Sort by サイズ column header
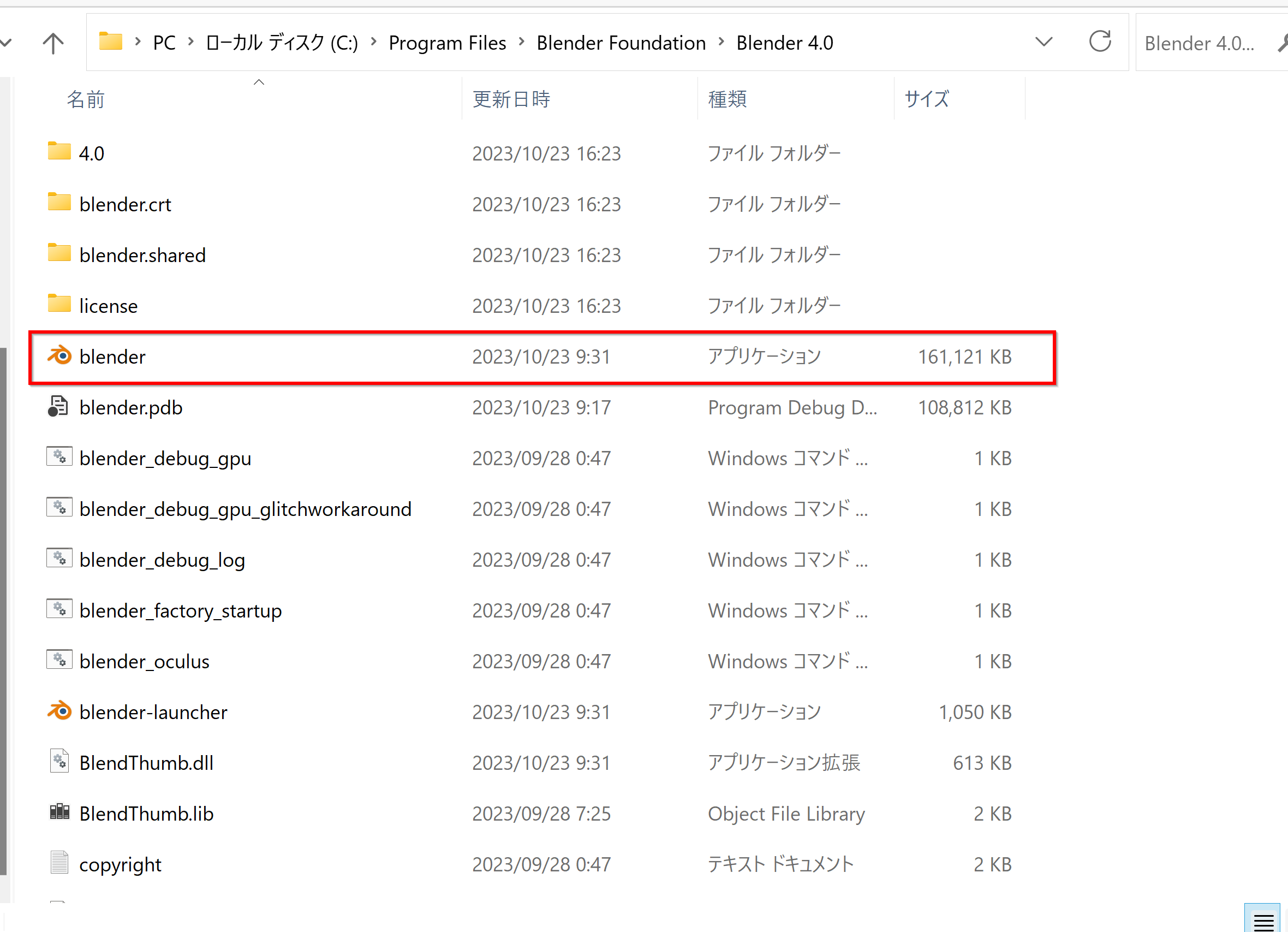The image size is (1288, 932). tap(926, 99)
